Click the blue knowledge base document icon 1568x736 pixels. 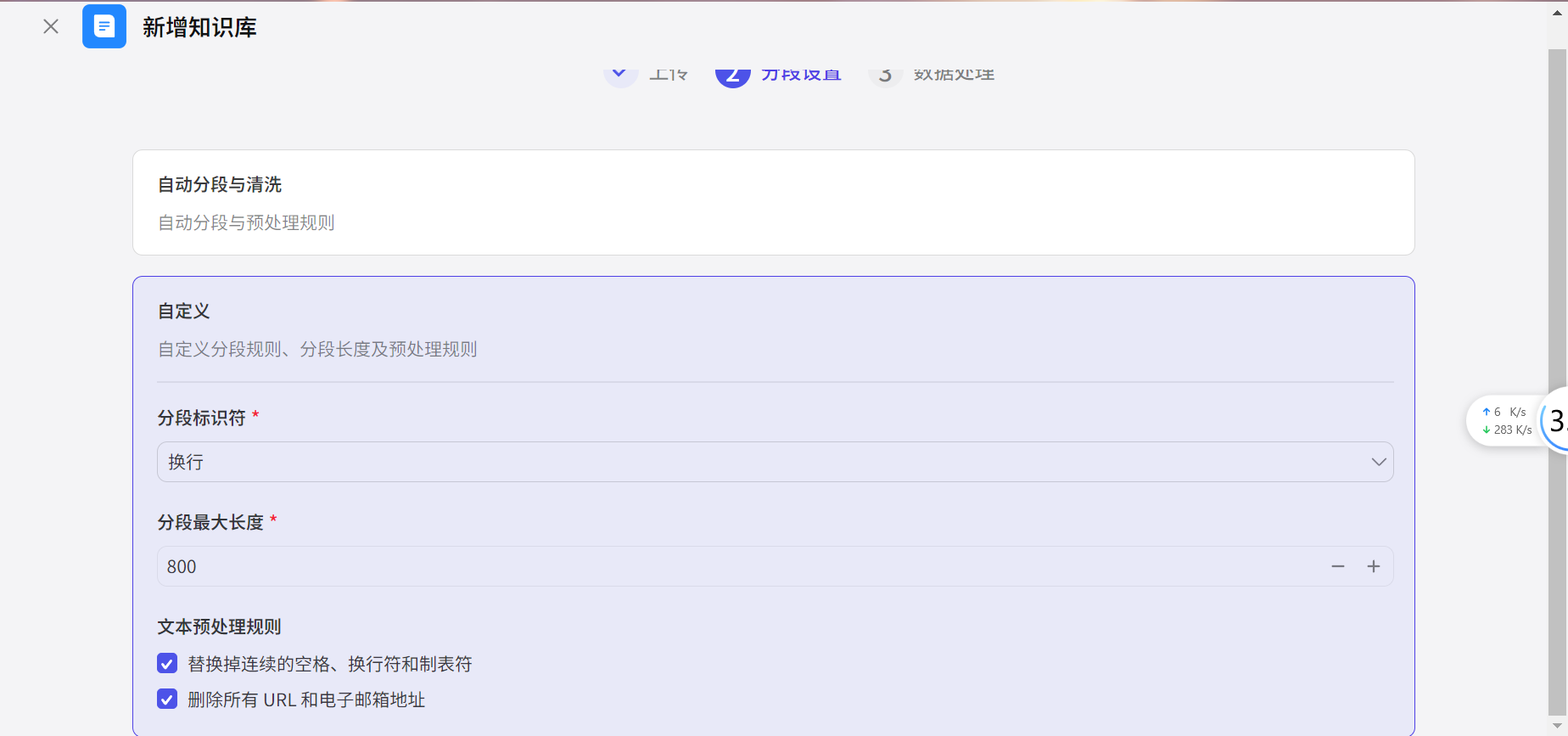(104, 26)
